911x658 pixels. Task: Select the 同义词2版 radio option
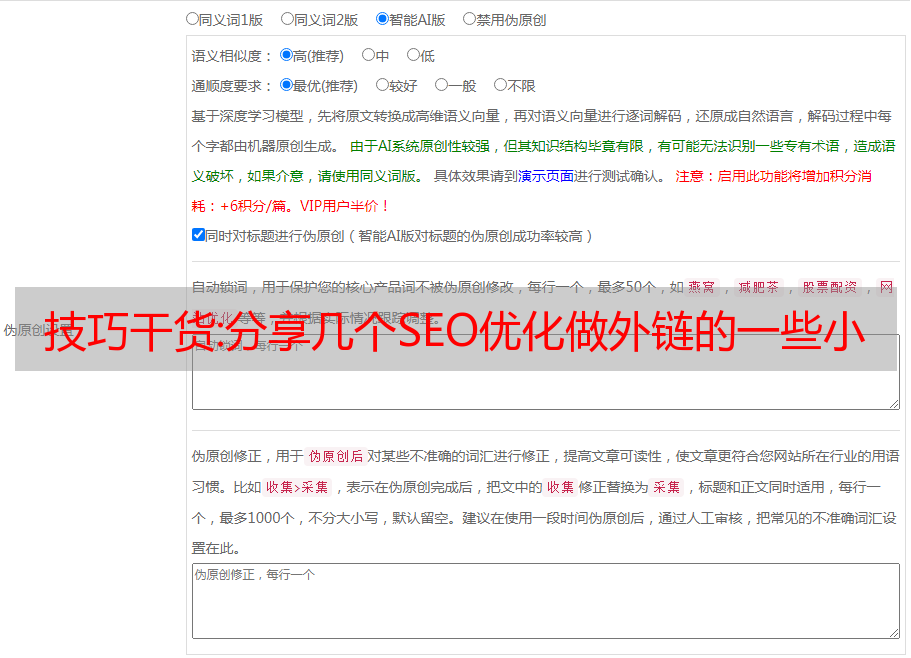point(288,19)
